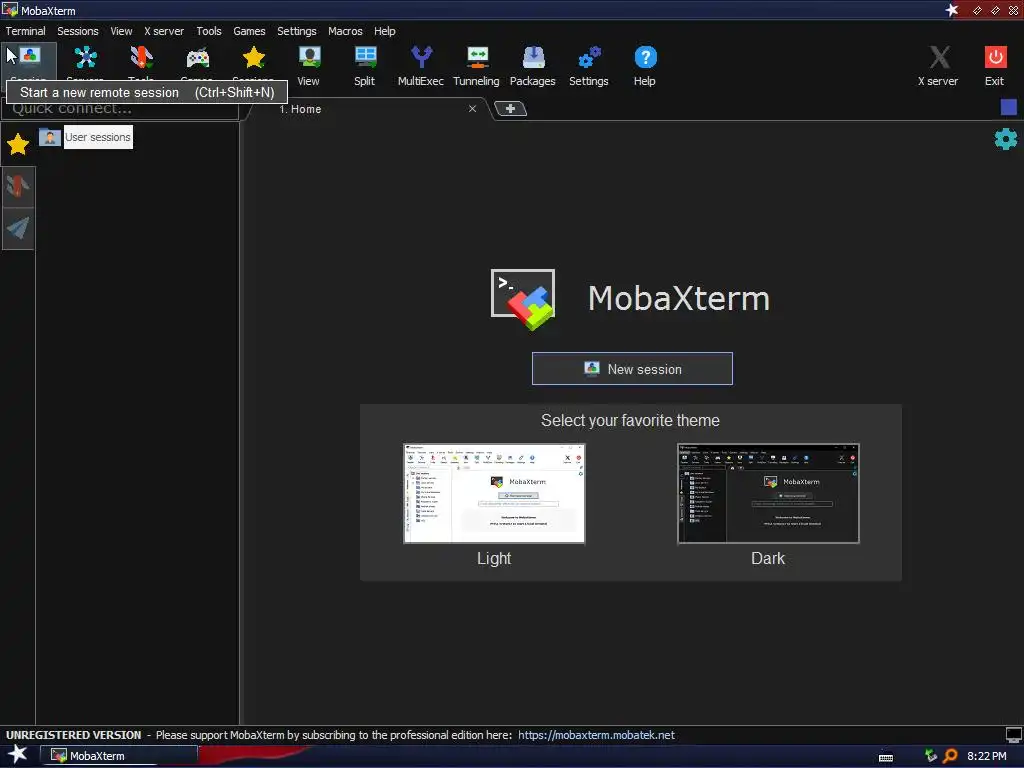Open the Macros menu
Screen dimensions: 1024x768
pyautogui.click(x=345, y=31)
